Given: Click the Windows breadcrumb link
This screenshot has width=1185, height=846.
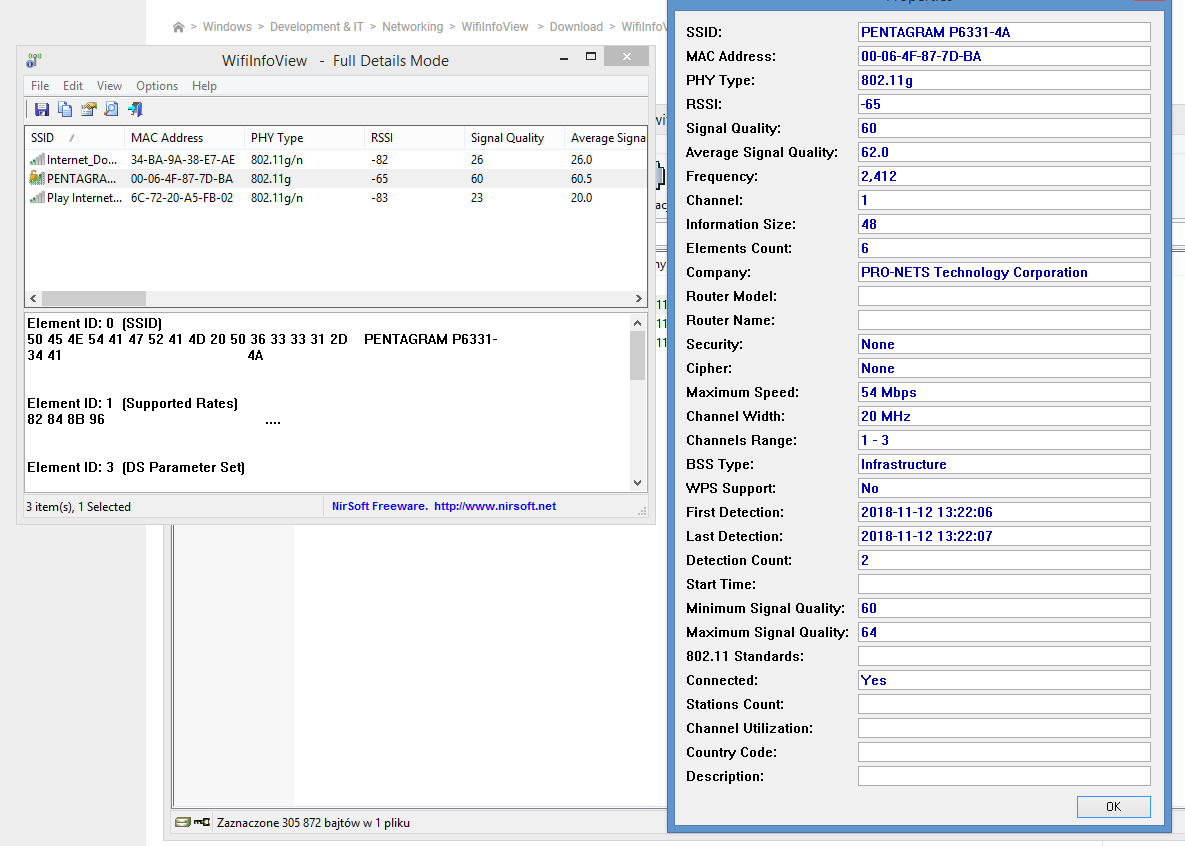Looking at the screenshot, I should click(227, 27).
